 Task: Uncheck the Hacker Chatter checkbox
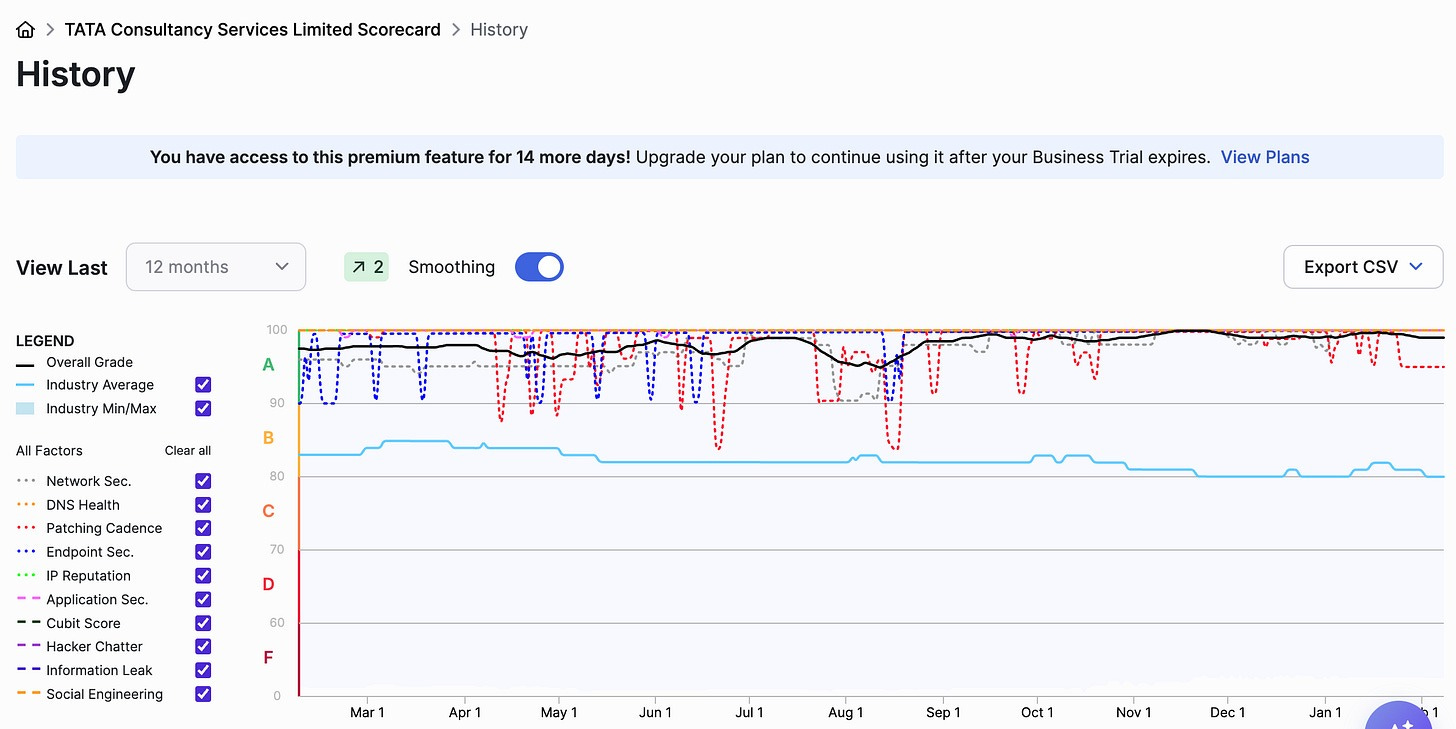tap(203, 647)
